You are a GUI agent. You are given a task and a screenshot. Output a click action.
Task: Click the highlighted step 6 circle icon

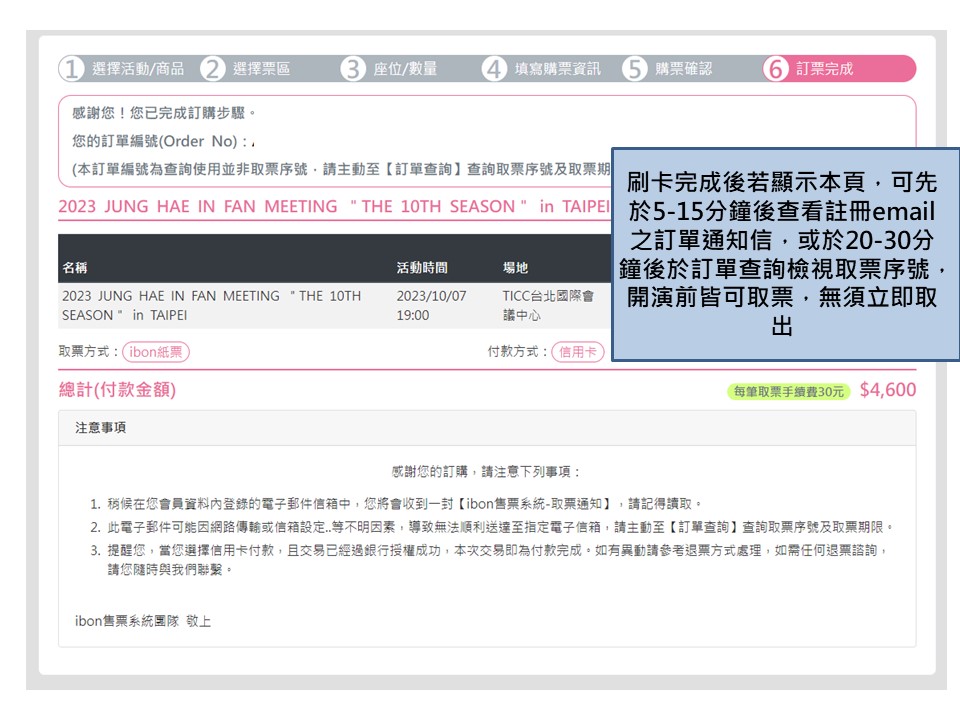point(776,69)
